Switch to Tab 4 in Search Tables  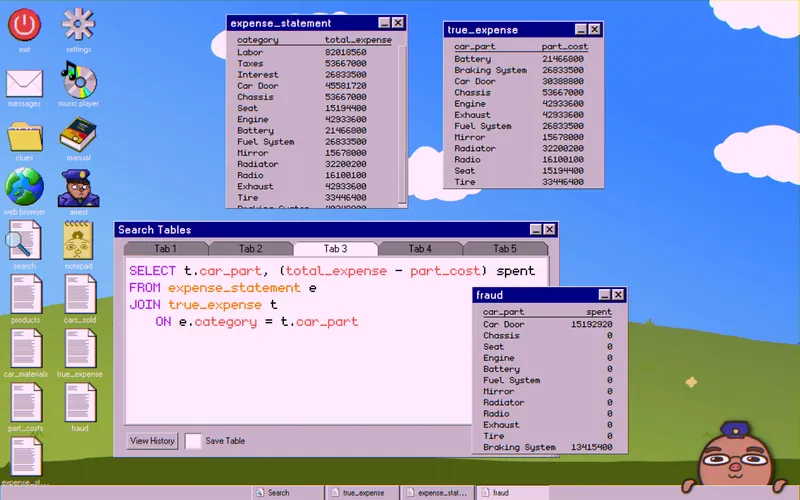click(x=420, y=248)
